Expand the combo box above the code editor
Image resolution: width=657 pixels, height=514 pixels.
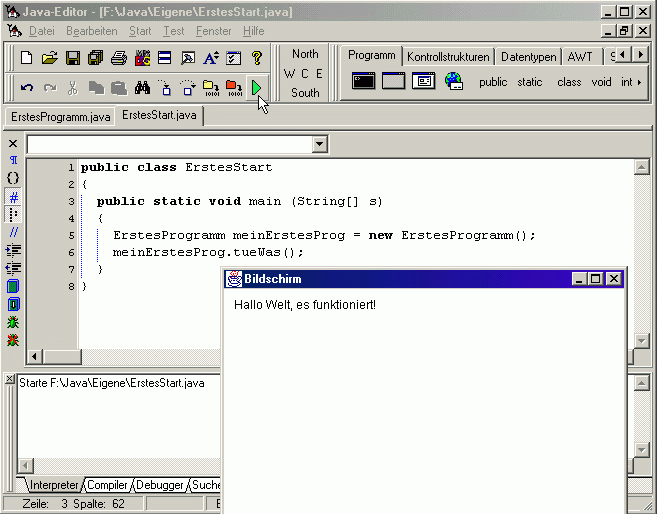[319, 145]
